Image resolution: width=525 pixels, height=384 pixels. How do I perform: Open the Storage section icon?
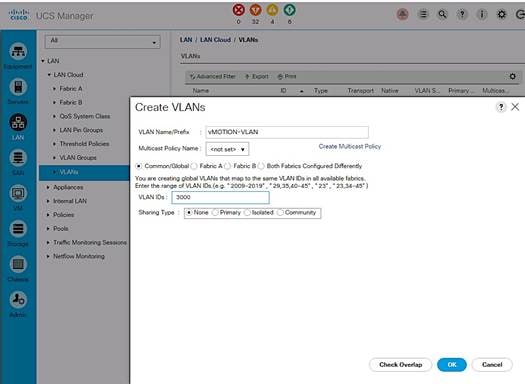[18, 229]
